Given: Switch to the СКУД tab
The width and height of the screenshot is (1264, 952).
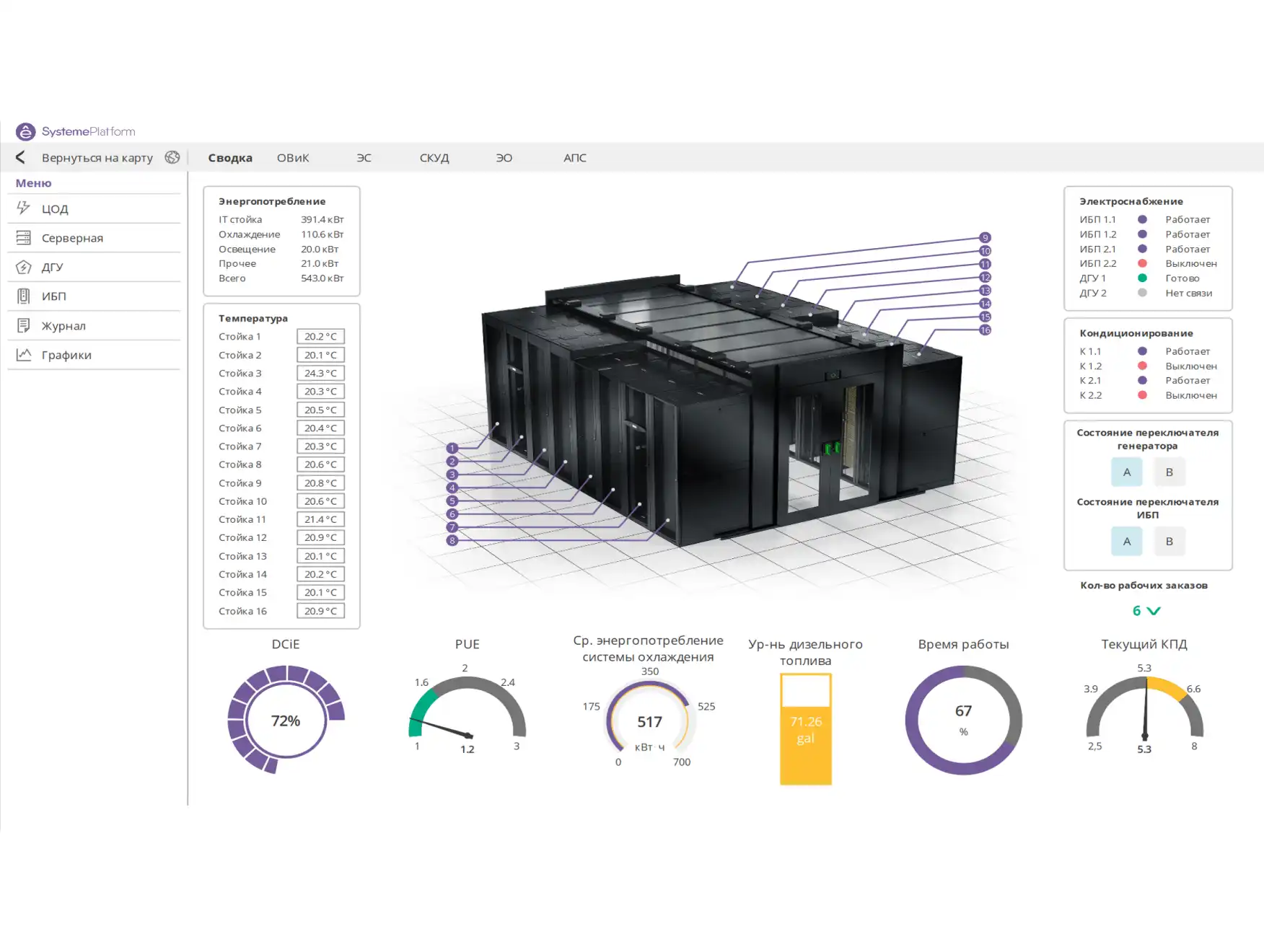Looking at the screenshot, I should pos(434,158).
